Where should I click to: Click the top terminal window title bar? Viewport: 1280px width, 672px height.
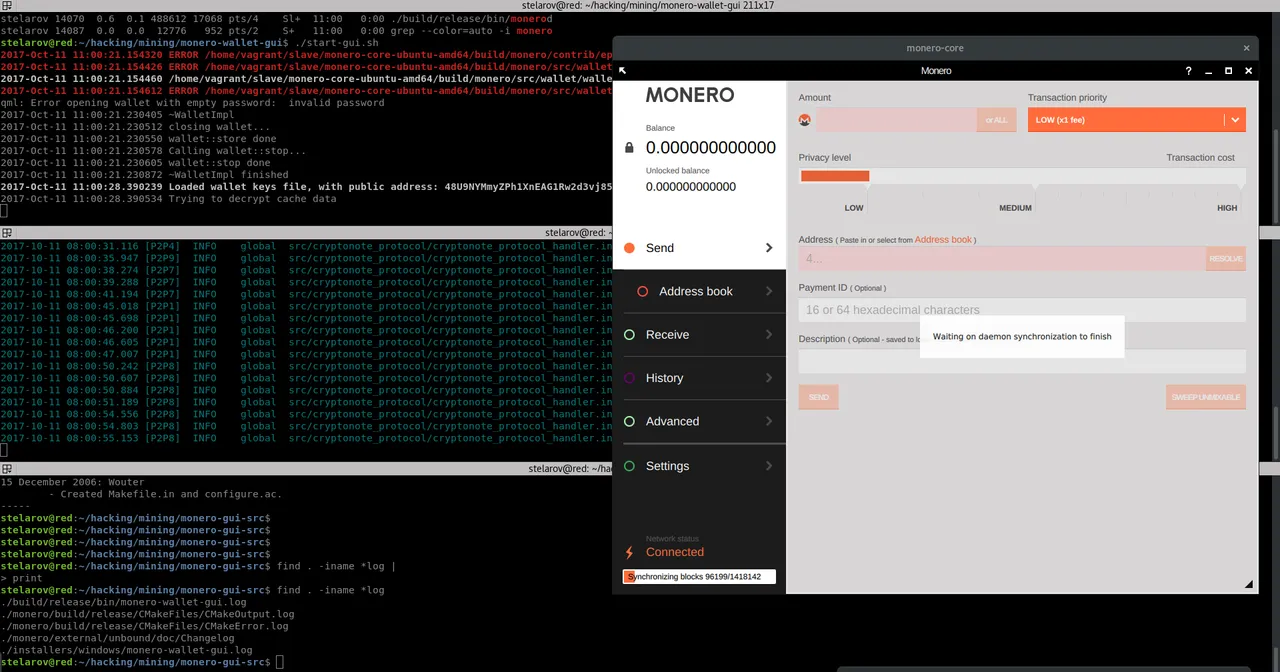tap(640, 6)
